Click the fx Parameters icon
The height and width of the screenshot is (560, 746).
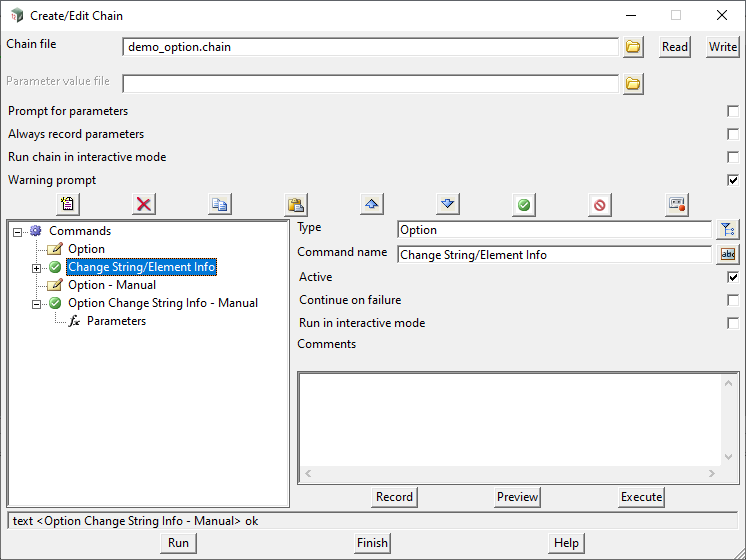[74, 321]
